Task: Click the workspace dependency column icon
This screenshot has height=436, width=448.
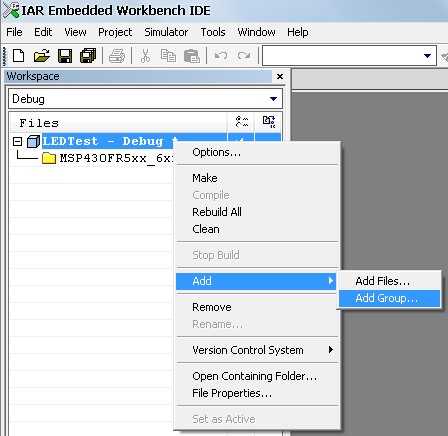Action: click(x=269, y=122)
